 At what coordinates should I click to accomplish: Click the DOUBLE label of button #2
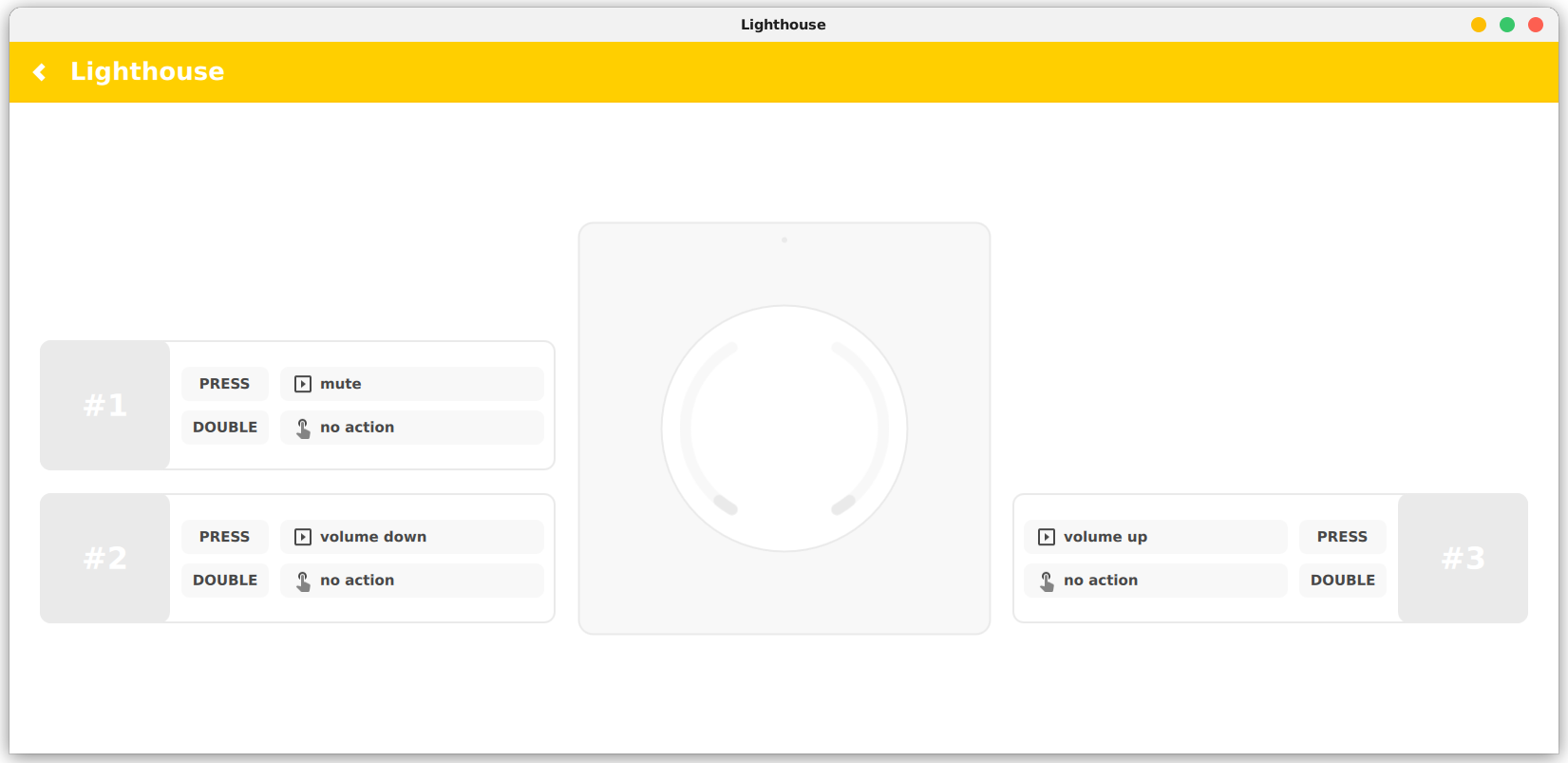click(x=225, y=581)
